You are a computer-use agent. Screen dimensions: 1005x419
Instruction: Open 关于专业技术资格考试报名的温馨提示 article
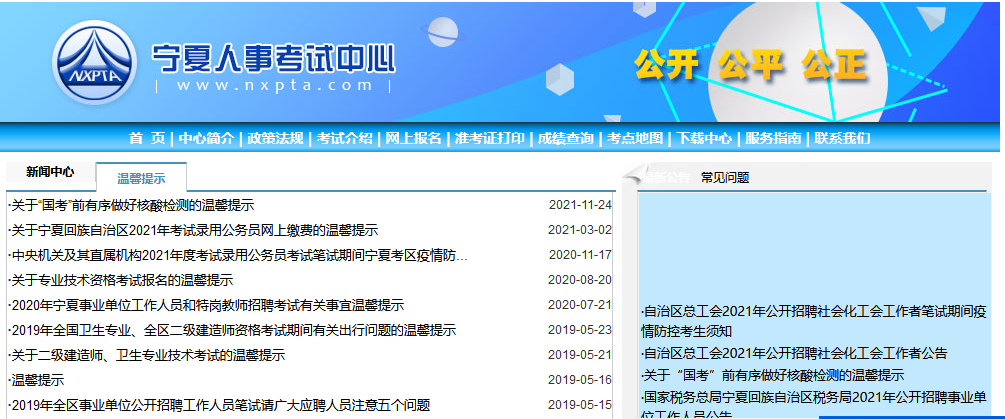121,280
